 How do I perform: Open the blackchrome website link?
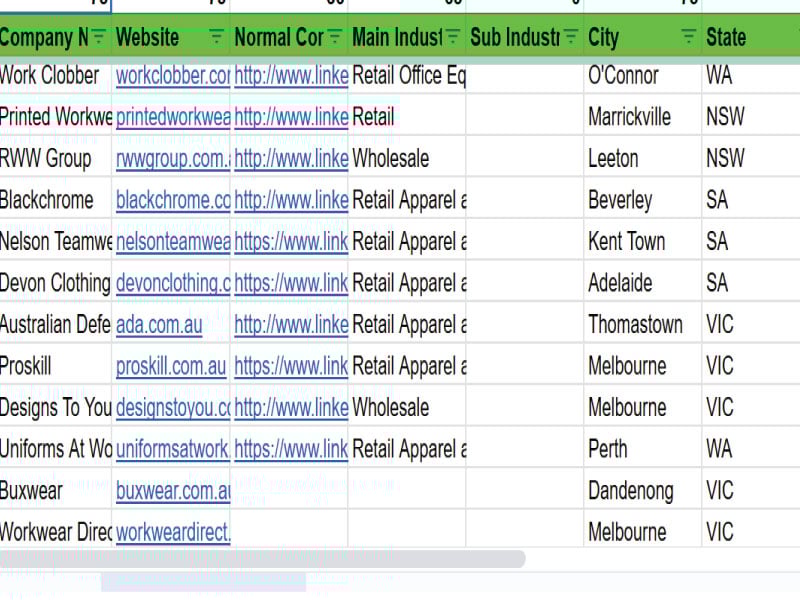click(173, 200)
